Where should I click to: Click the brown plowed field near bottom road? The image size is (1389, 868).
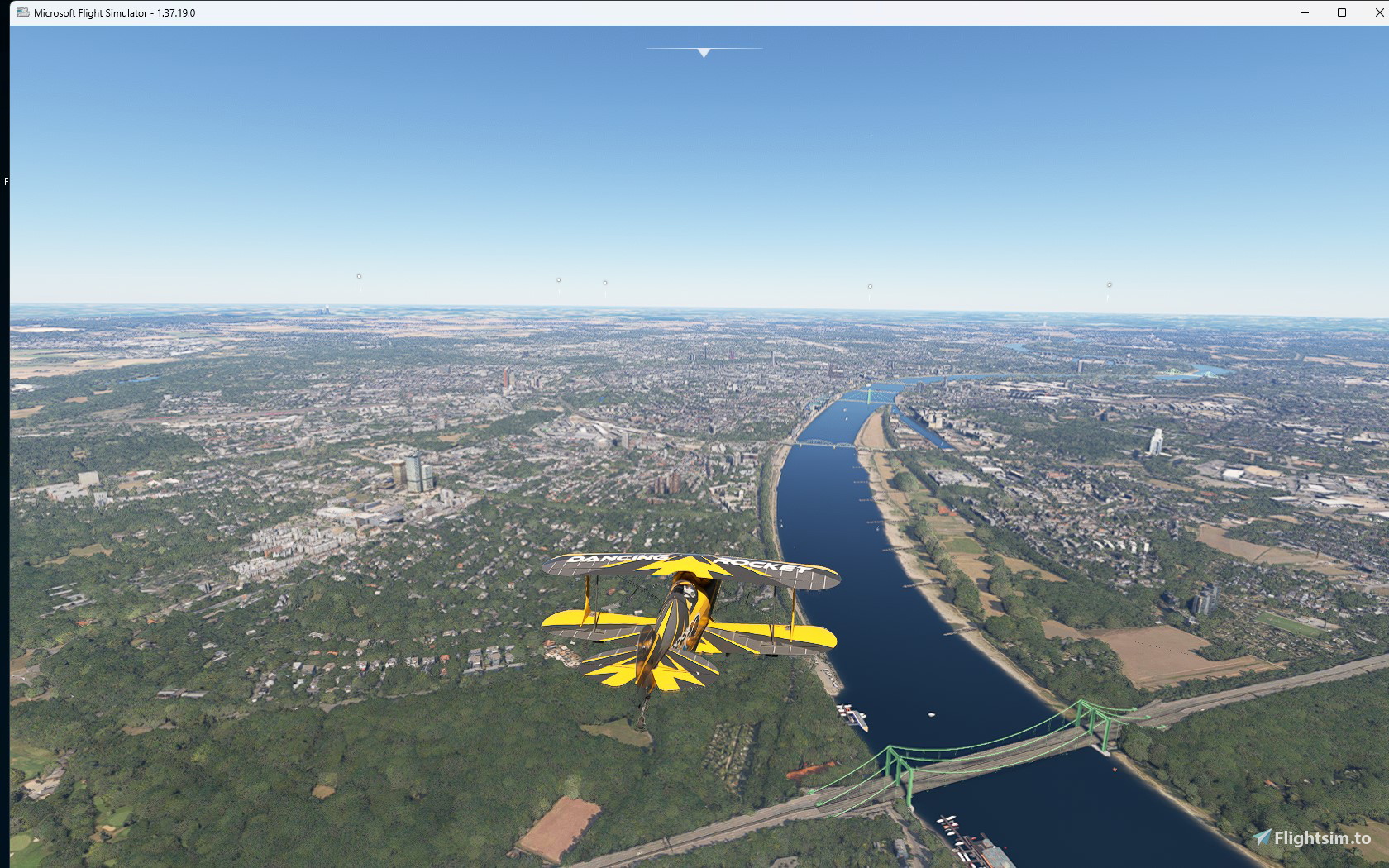[559, 828]
